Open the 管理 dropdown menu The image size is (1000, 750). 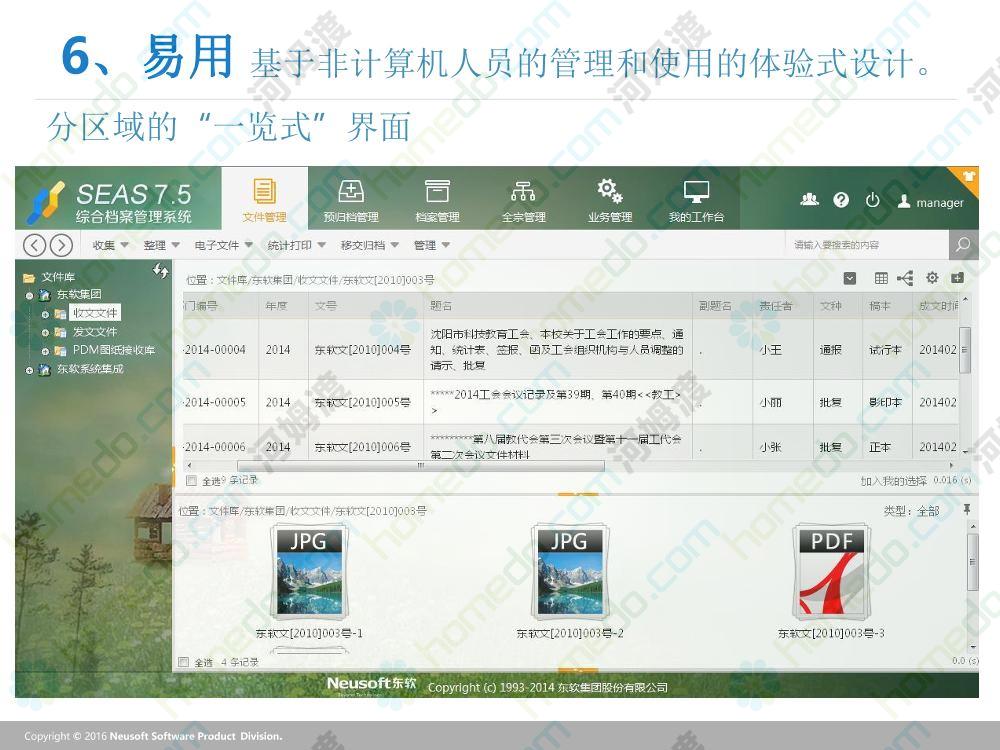pyautogui.click(x=432, y=245)
